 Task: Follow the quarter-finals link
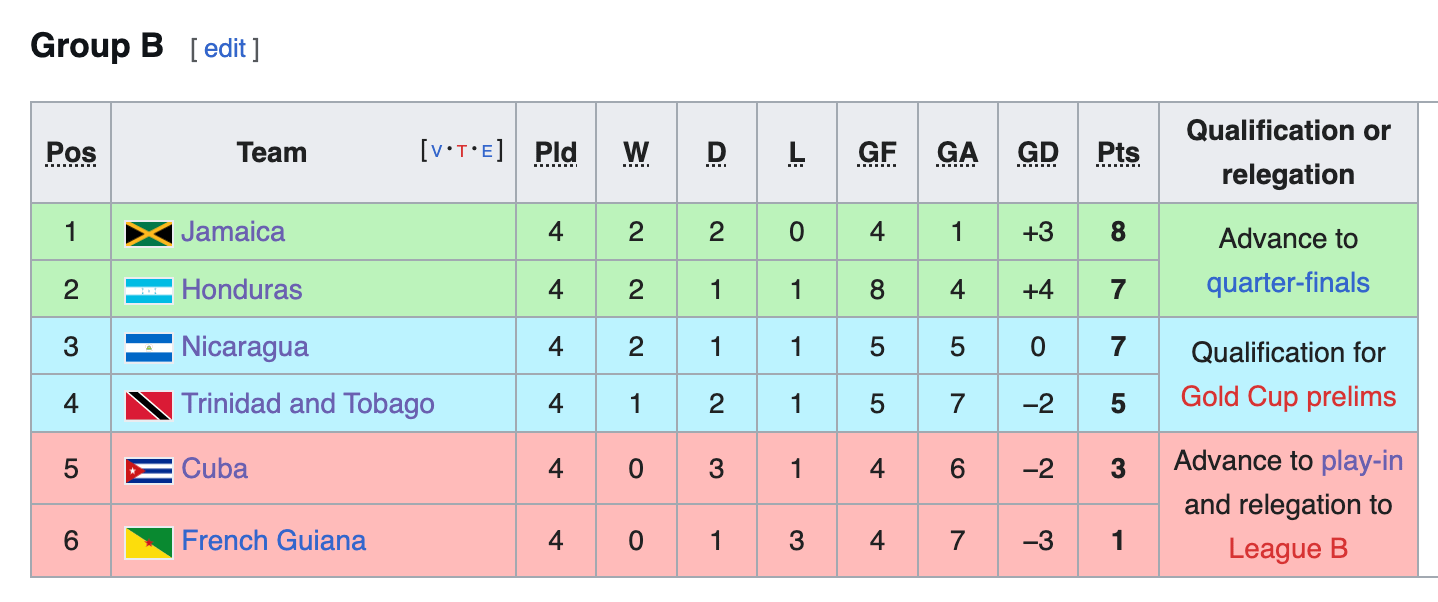1288,283
